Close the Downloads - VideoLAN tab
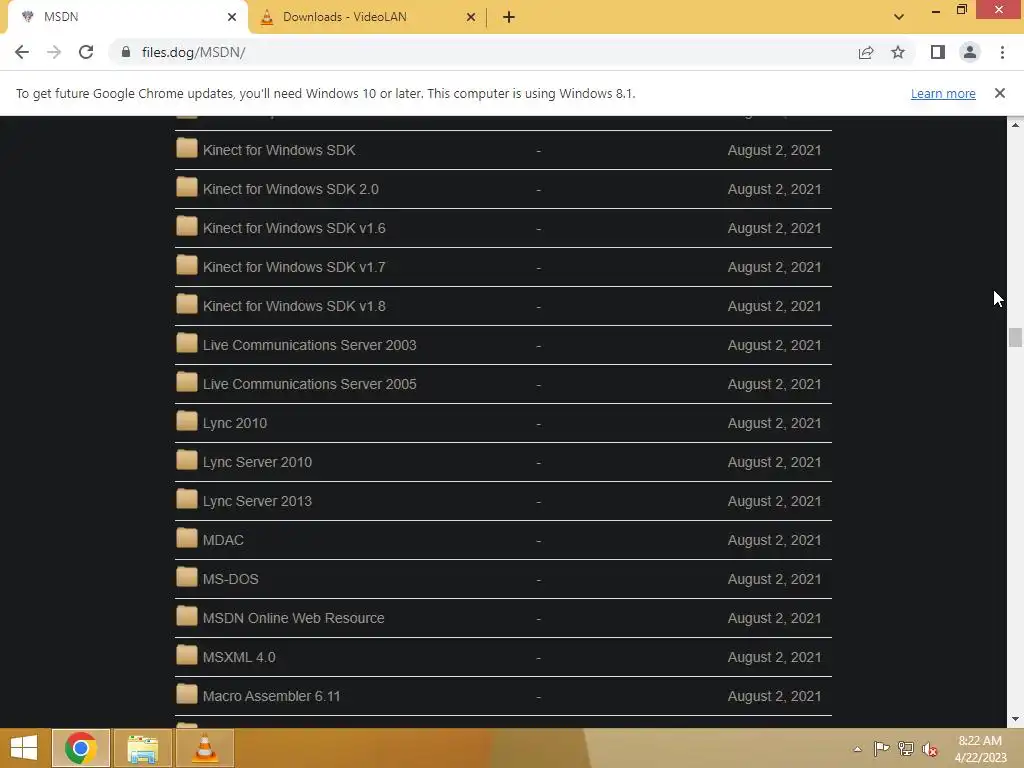The height and width of the screenshot is (768, 1024). pyautogui.click(x=471, y=17)
